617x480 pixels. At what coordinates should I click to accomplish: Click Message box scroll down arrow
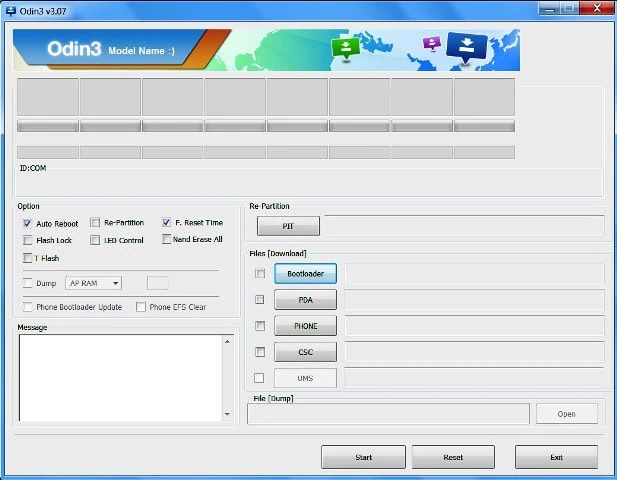(x=227, y=414)
